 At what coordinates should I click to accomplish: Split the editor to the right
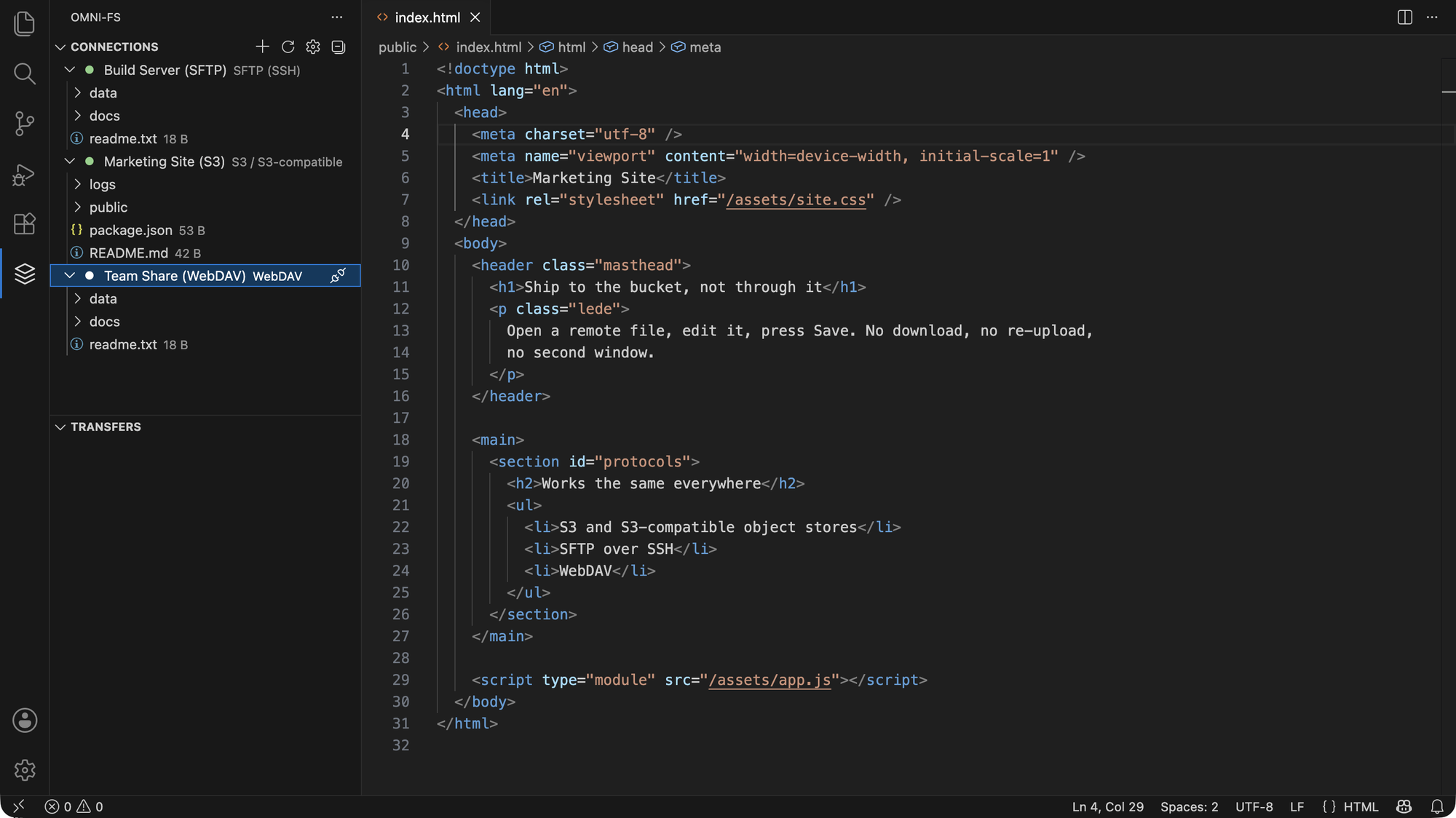pyautogui.click(x=1405, y=17)
